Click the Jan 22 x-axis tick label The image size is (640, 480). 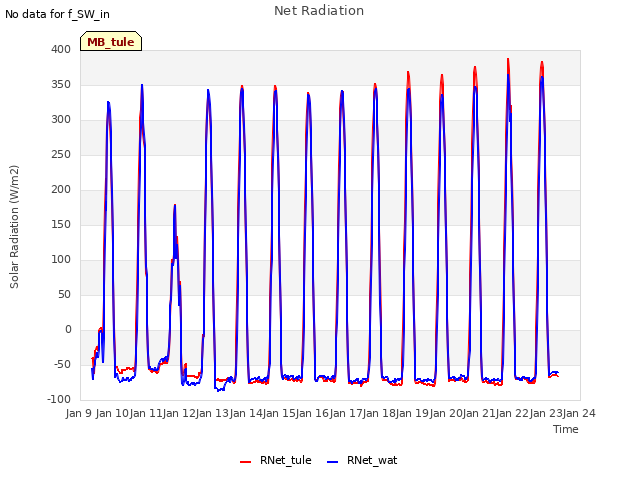pyautogui.click(x=513, y=413)
